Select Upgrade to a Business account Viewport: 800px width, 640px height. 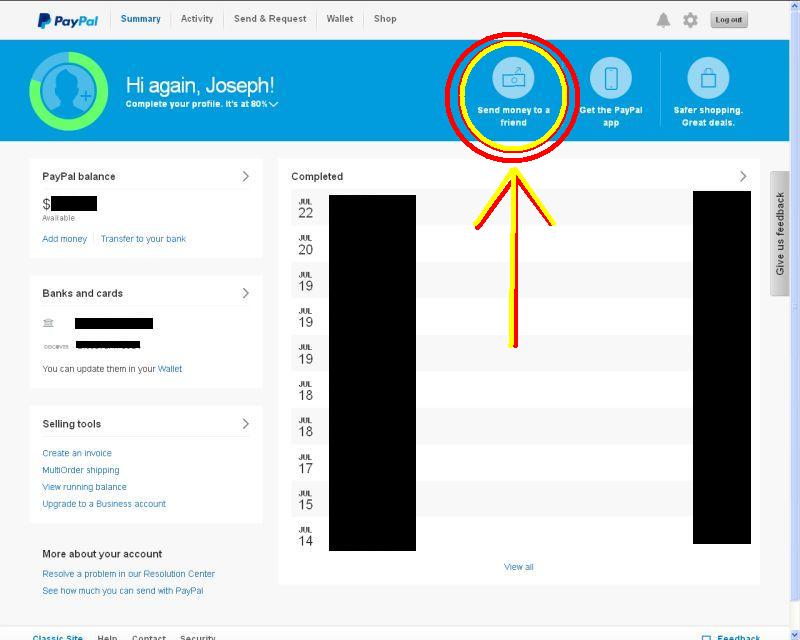pyautogui.click(x=104, y=504)
